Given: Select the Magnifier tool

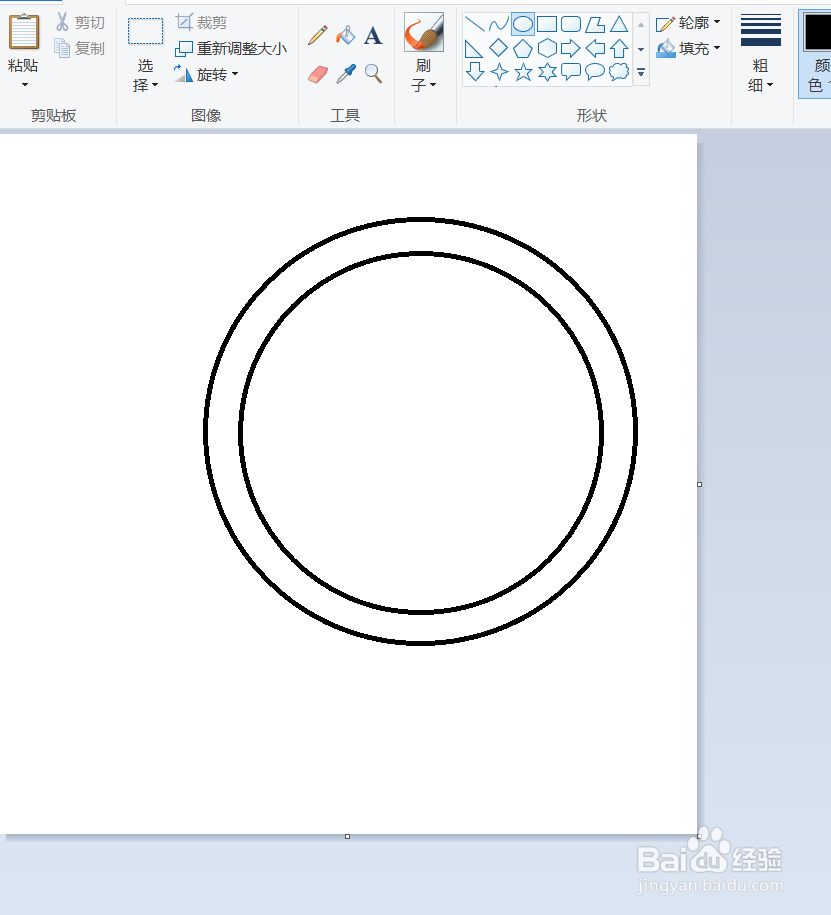Looking at the screenshot, I should 373,74.
